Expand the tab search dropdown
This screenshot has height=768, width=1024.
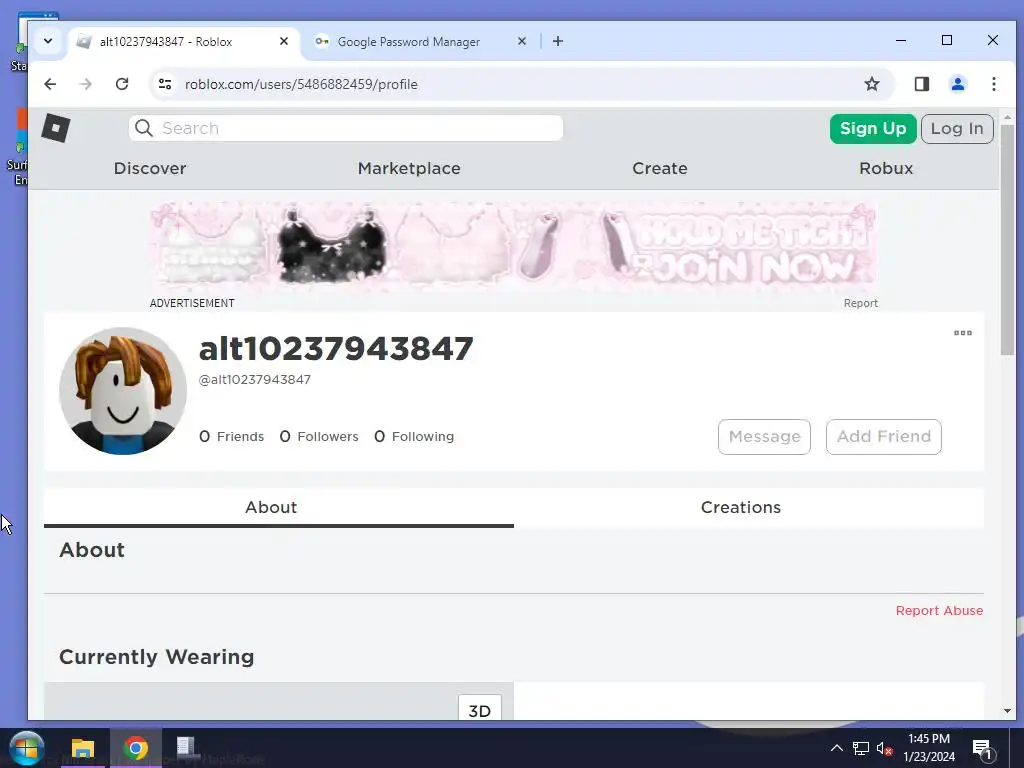click(x=48, y=41)
